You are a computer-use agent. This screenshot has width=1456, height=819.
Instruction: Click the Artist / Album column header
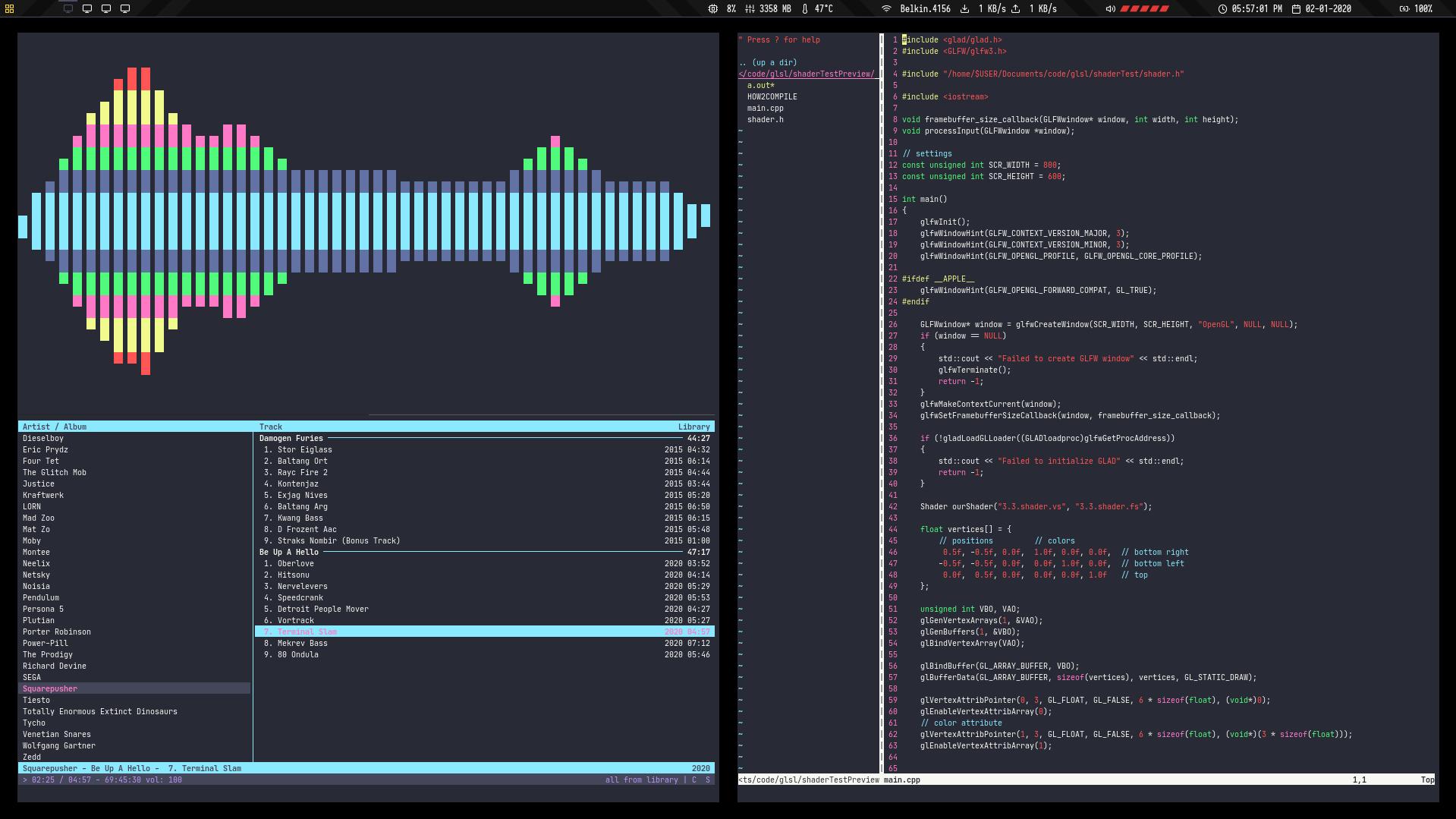(55, 427)
